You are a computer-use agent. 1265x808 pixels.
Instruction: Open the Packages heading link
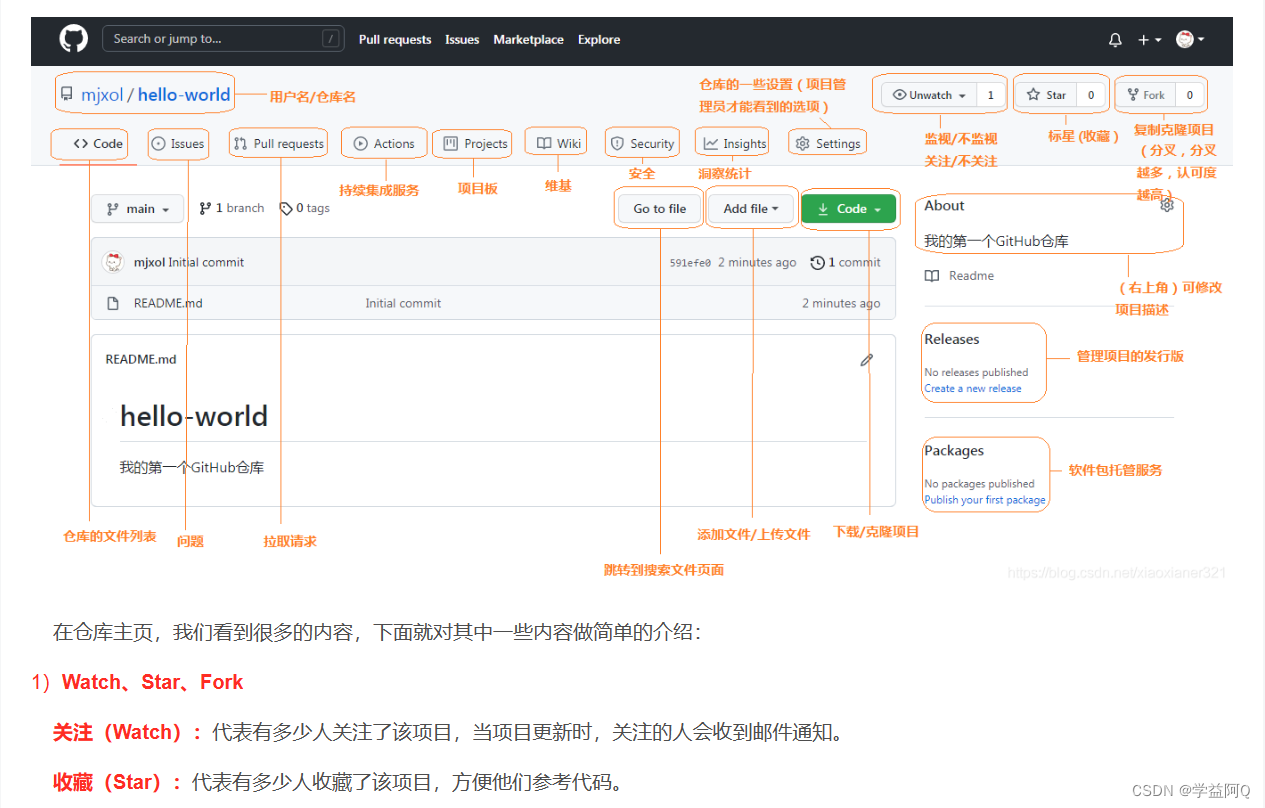(x=954, y=451)
